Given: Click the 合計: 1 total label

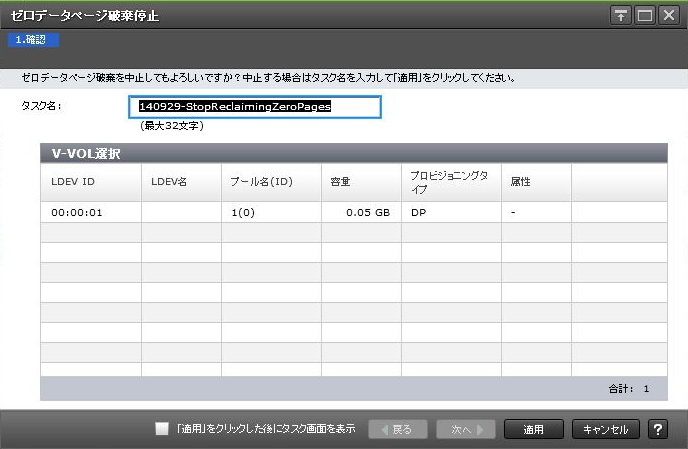Looking at the screenshot, I should pos(629,388).
